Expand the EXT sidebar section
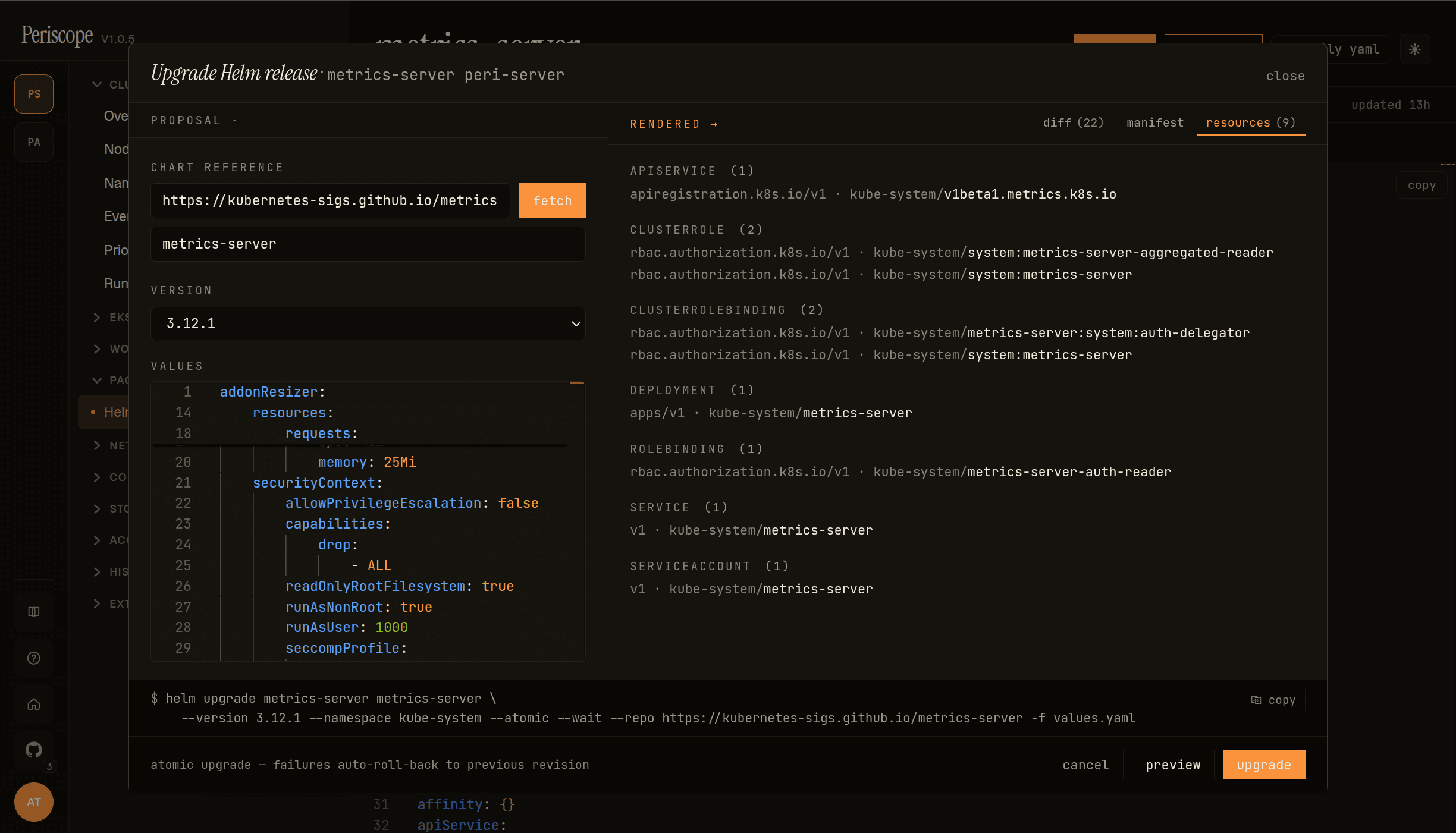This screenshot has width=1456, height=833. click(x=97, y=603)
